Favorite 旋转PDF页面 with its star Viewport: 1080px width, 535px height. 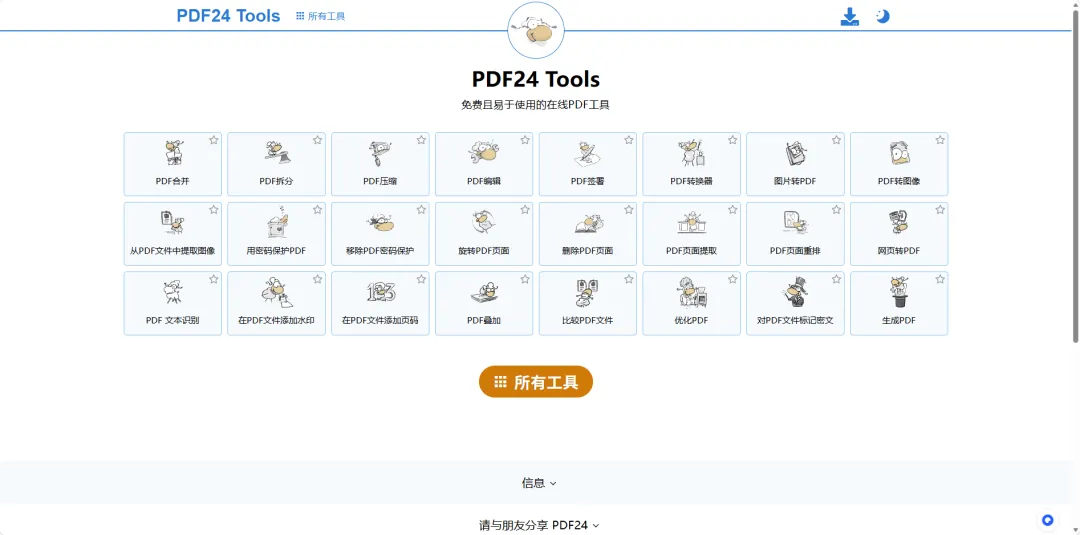coord(525,209)
